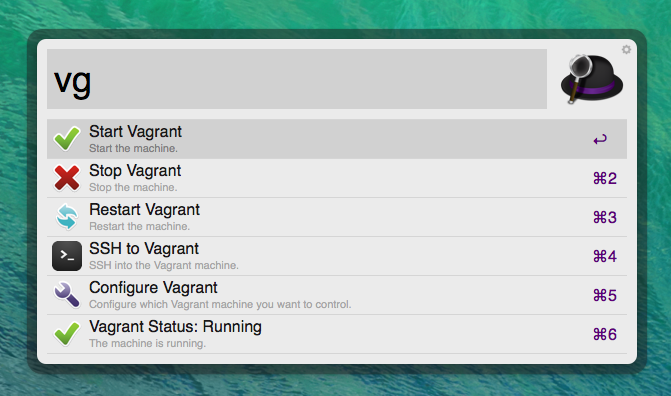Choose Configure Vagrant from results
Screen dimensions: 671x396
(x=337, y=295)
